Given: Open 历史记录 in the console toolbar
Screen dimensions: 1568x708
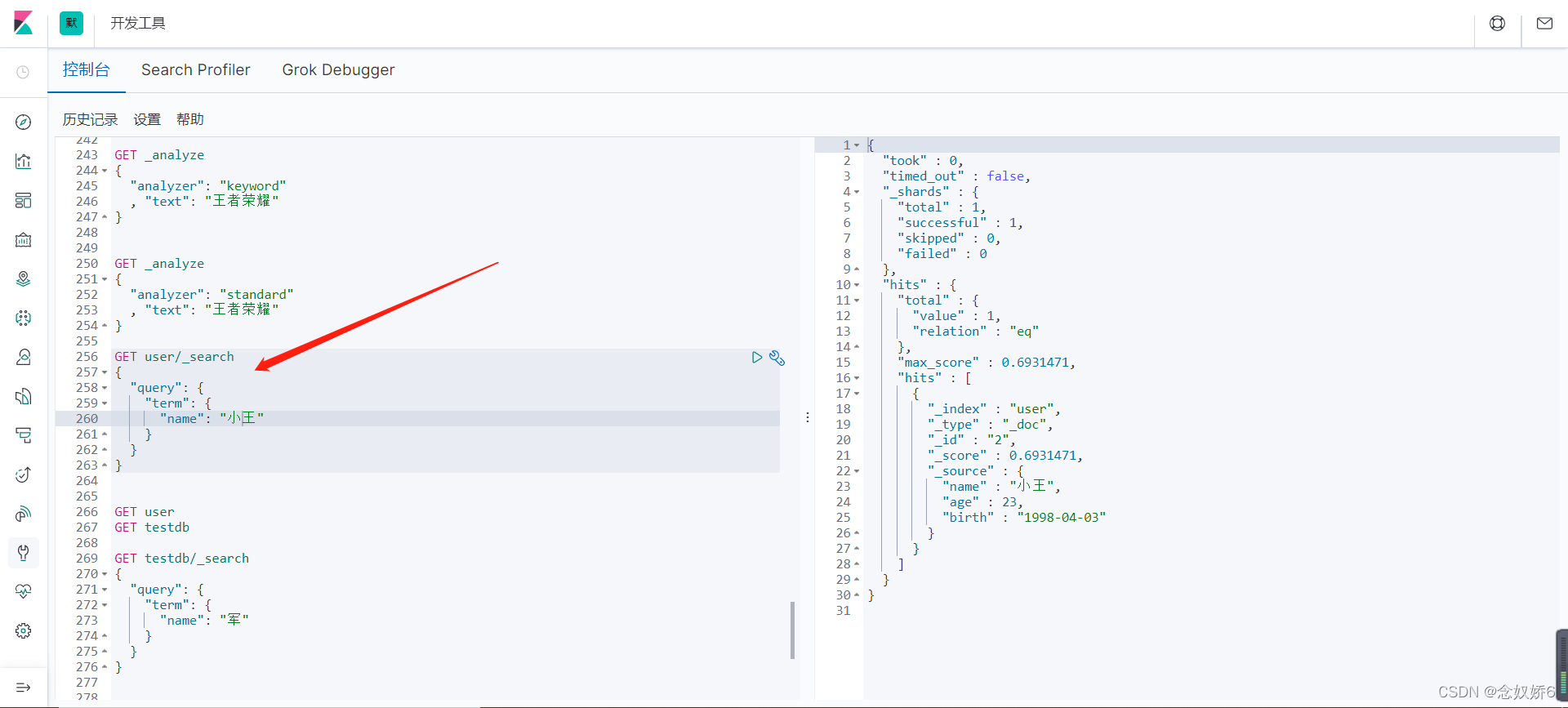Looking at the screenshot, I should [90, 119].
